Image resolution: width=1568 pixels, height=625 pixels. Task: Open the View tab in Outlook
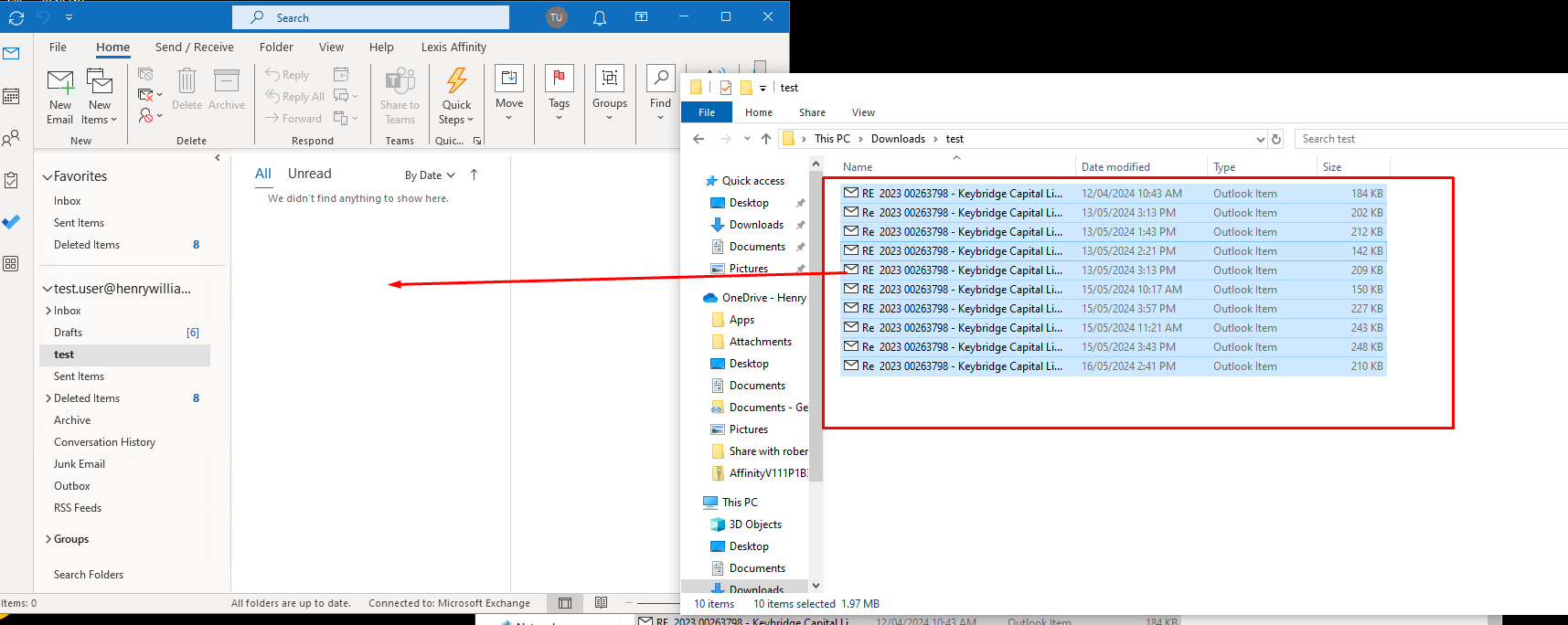coord(331,48)
